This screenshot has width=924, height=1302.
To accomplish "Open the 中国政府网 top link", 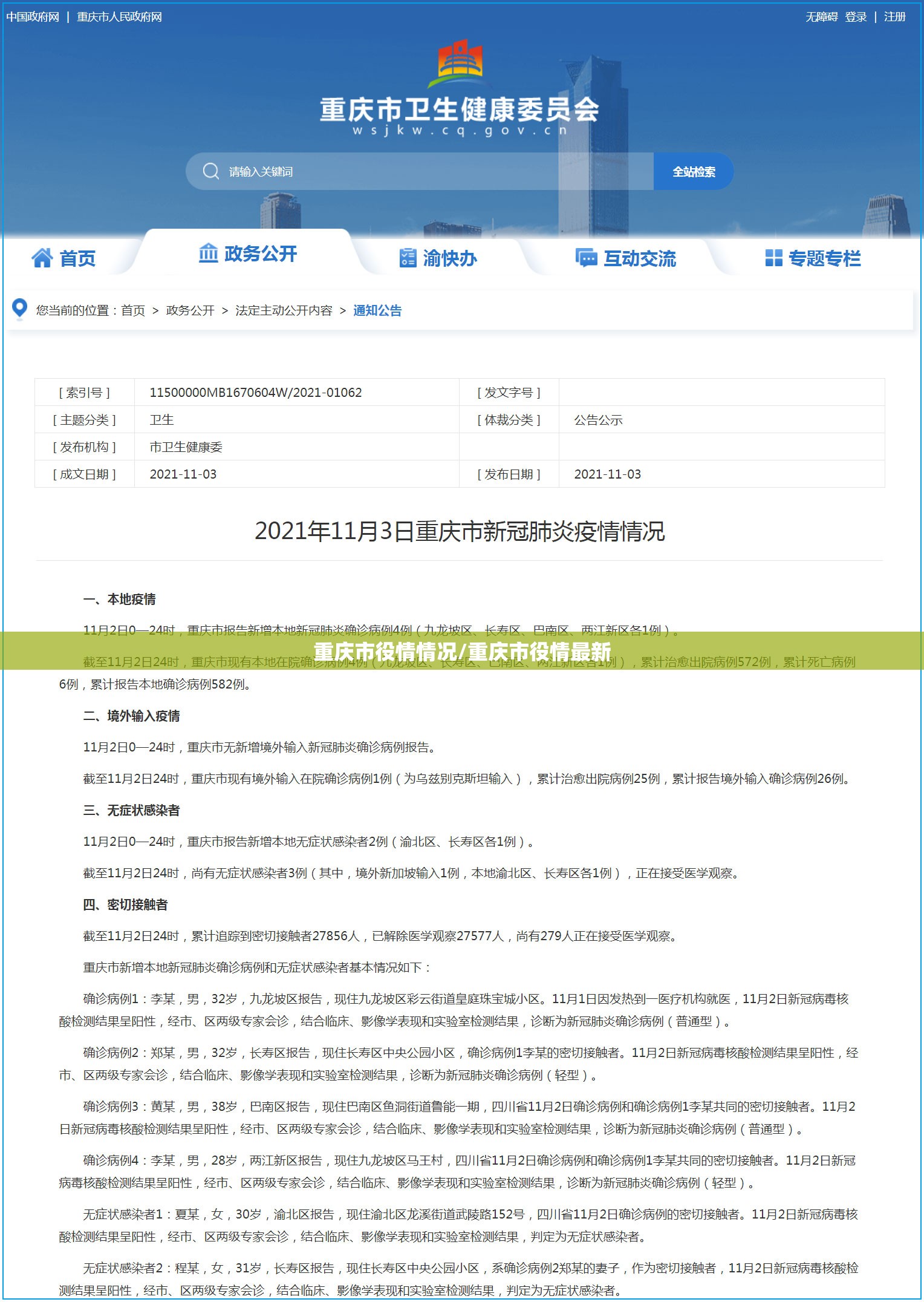I will (33, 17).
